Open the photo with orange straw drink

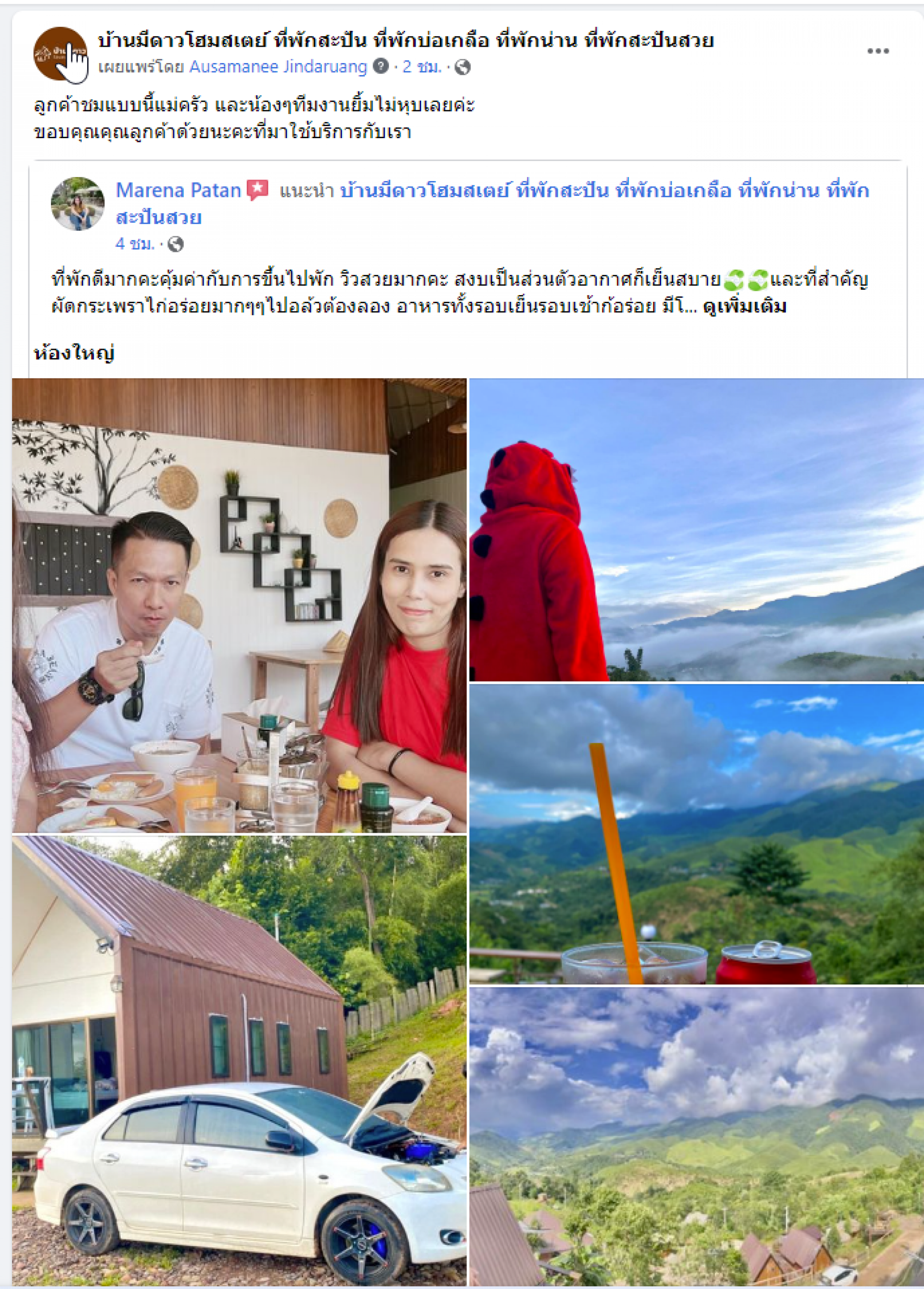point(696,834)
